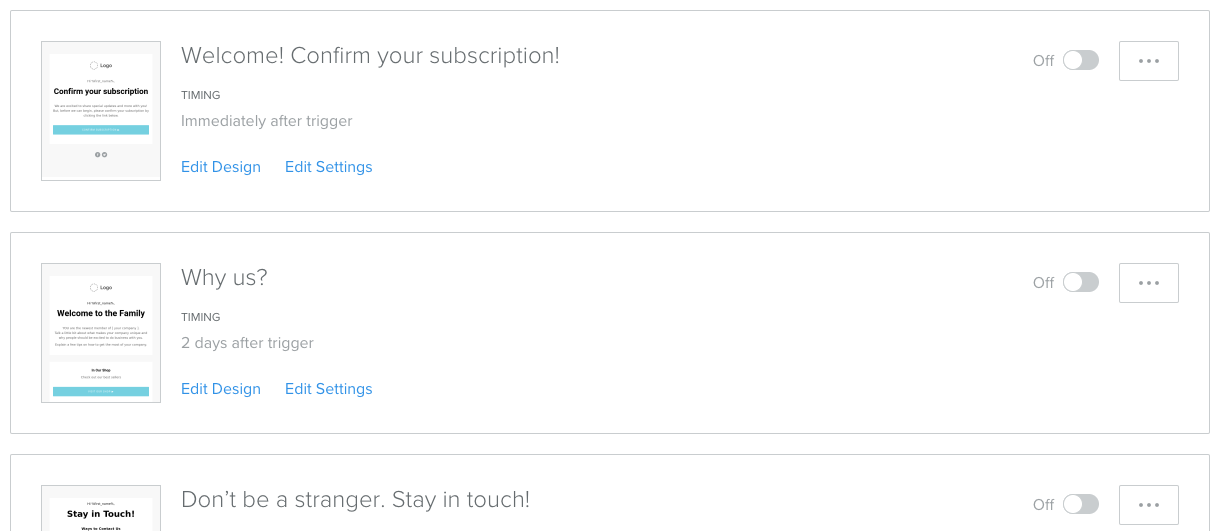This screenshot has width=1219, height=531.
Task: Open the Confirm your subscription email thumbnail
Action: click(x=101, y=111)
